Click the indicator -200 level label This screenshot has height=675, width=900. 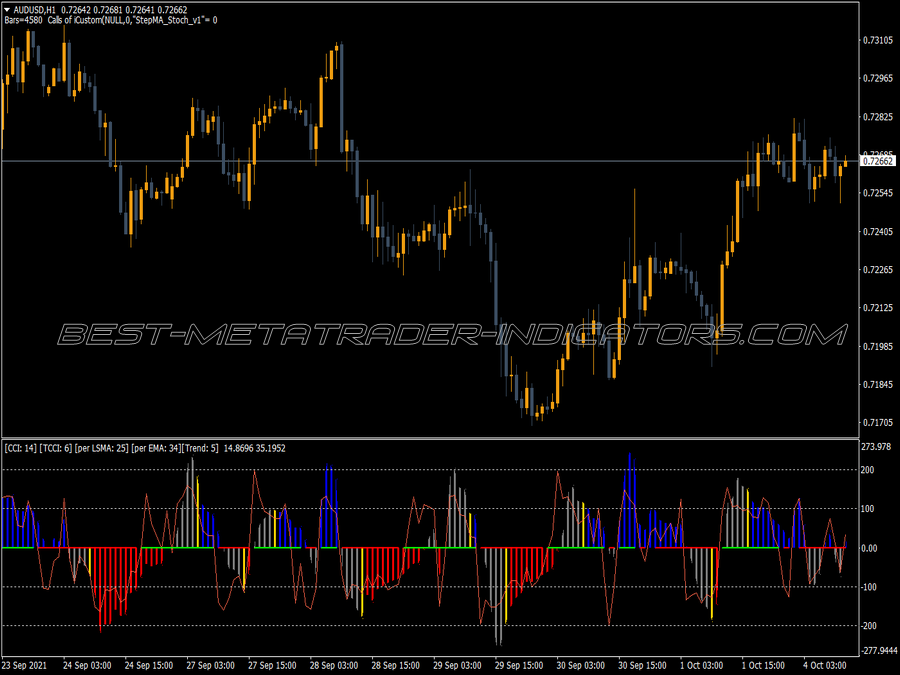pyautogui.click(x=869, y=626)
